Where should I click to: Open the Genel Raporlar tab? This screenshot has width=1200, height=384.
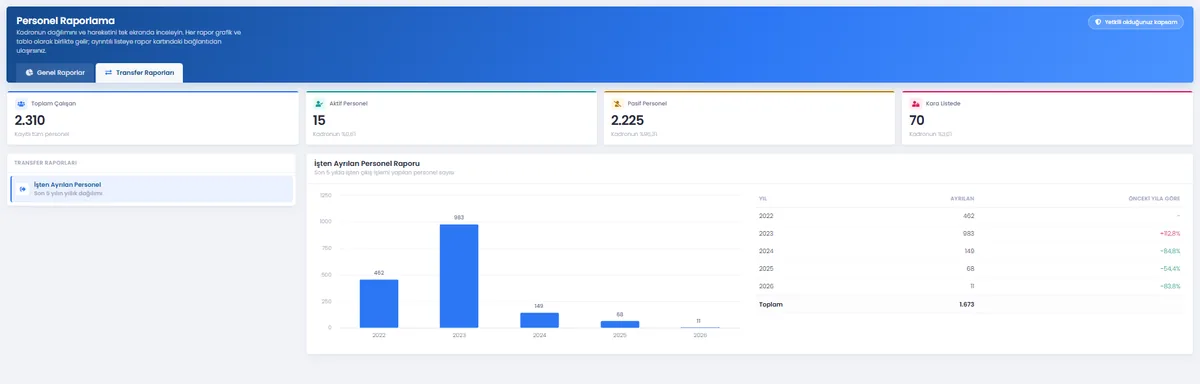pos(55,72)
